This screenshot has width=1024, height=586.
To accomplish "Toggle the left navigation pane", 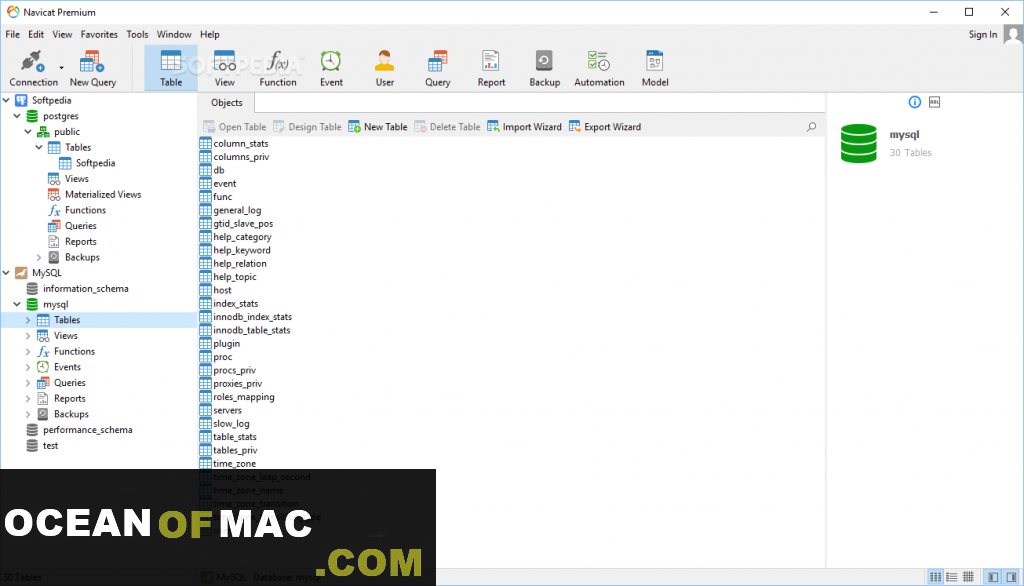I will (x=993, y=577).
